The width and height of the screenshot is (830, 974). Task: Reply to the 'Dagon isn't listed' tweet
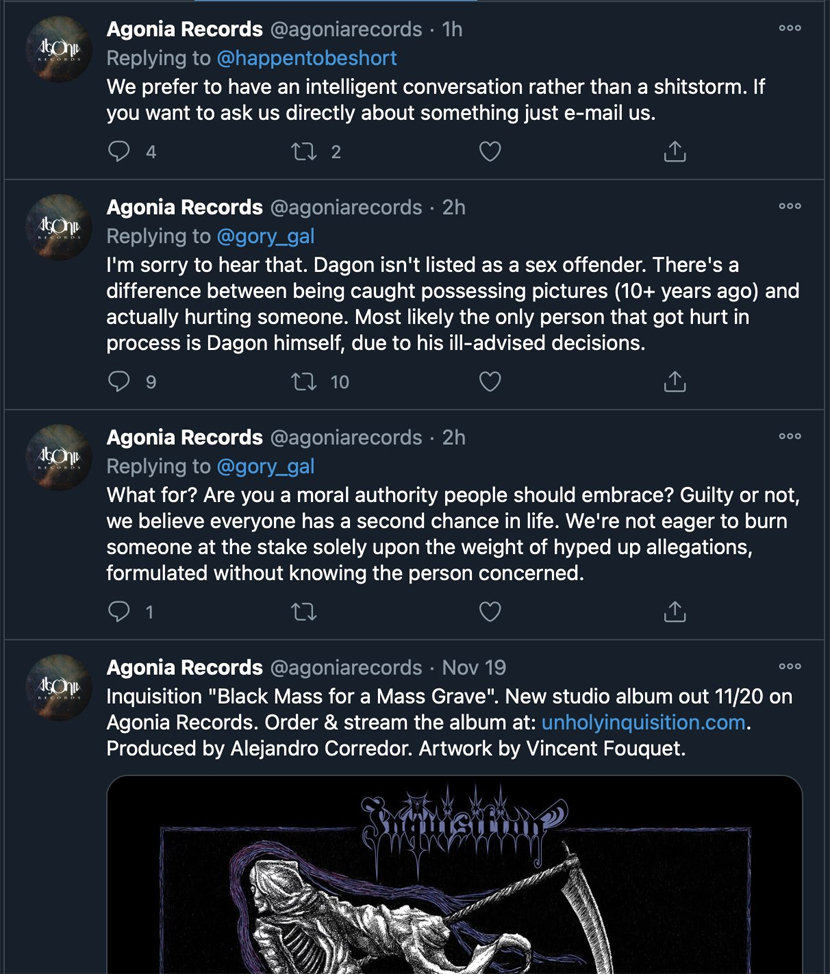119,382
